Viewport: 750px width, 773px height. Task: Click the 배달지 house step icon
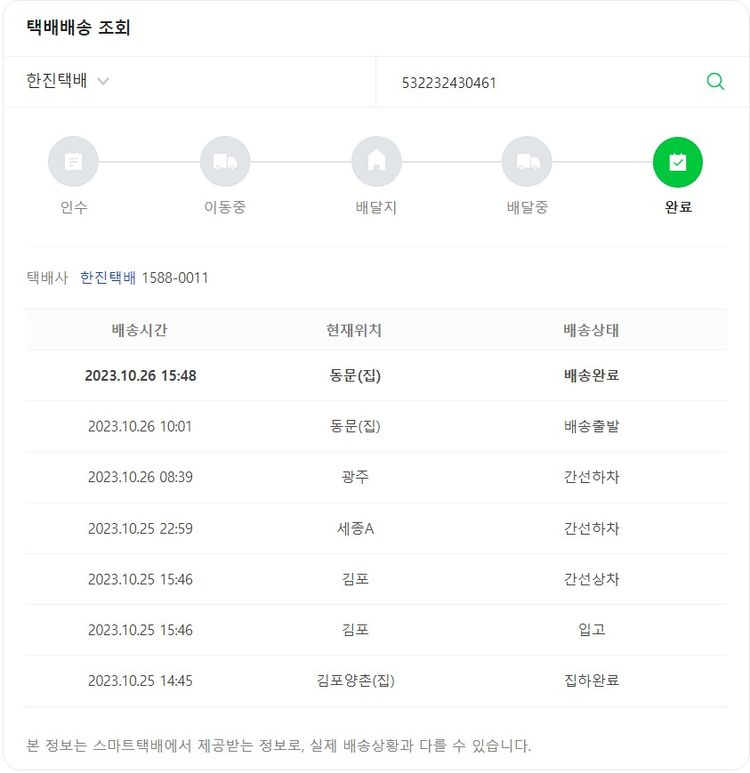(376, 162)
